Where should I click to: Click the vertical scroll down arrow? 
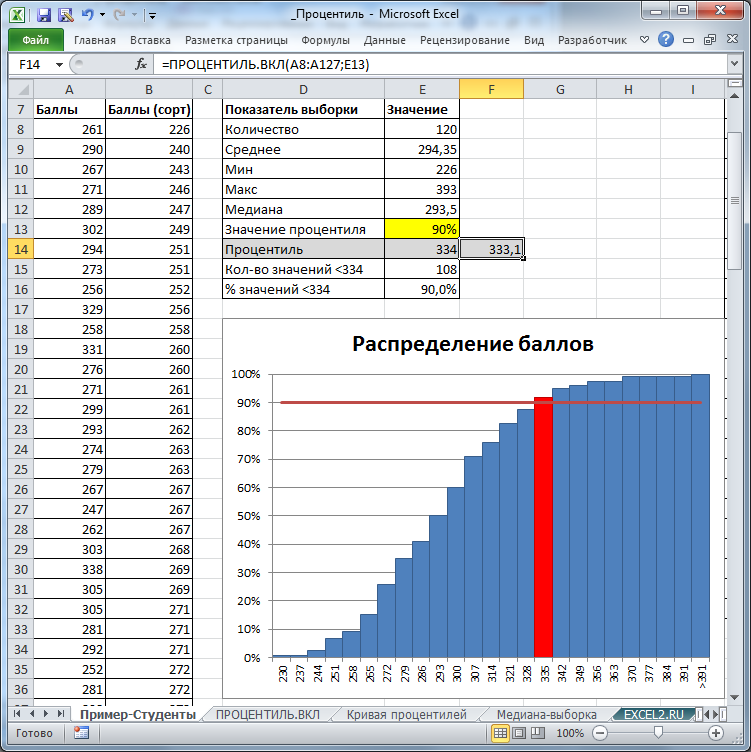coord(734,697)
